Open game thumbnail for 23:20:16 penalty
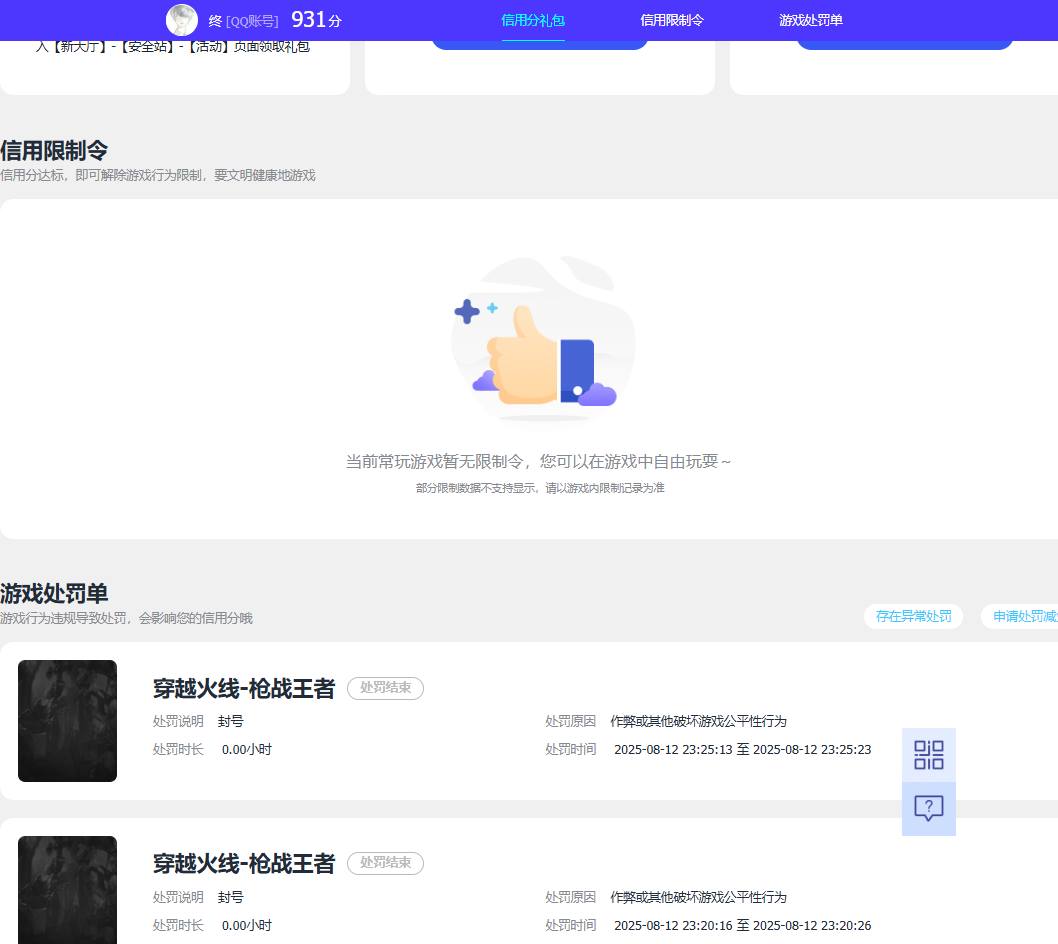The image size is (1058, 944). point(67,890)
